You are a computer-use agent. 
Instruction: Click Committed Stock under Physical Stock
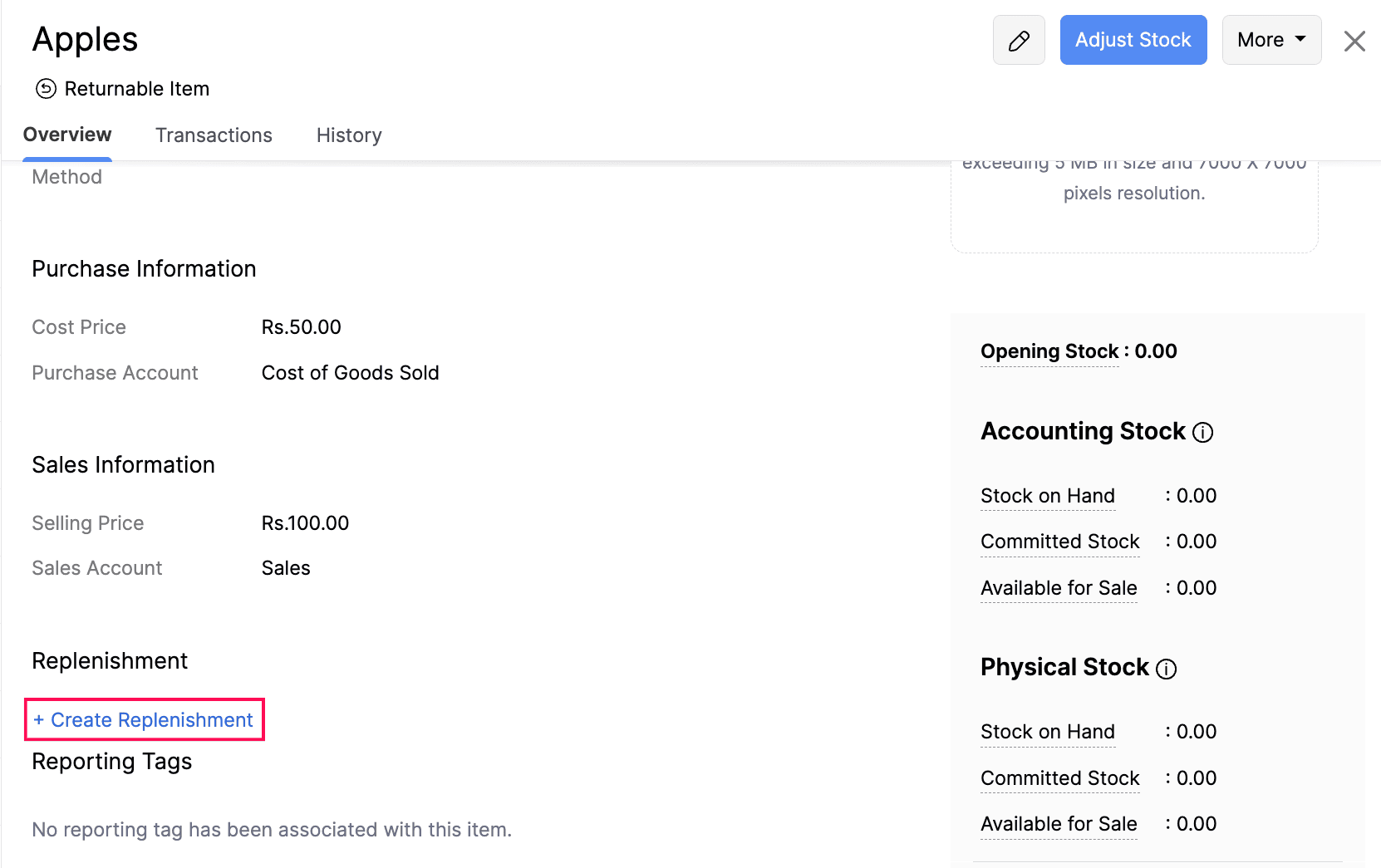click(x=1059, y=778)
